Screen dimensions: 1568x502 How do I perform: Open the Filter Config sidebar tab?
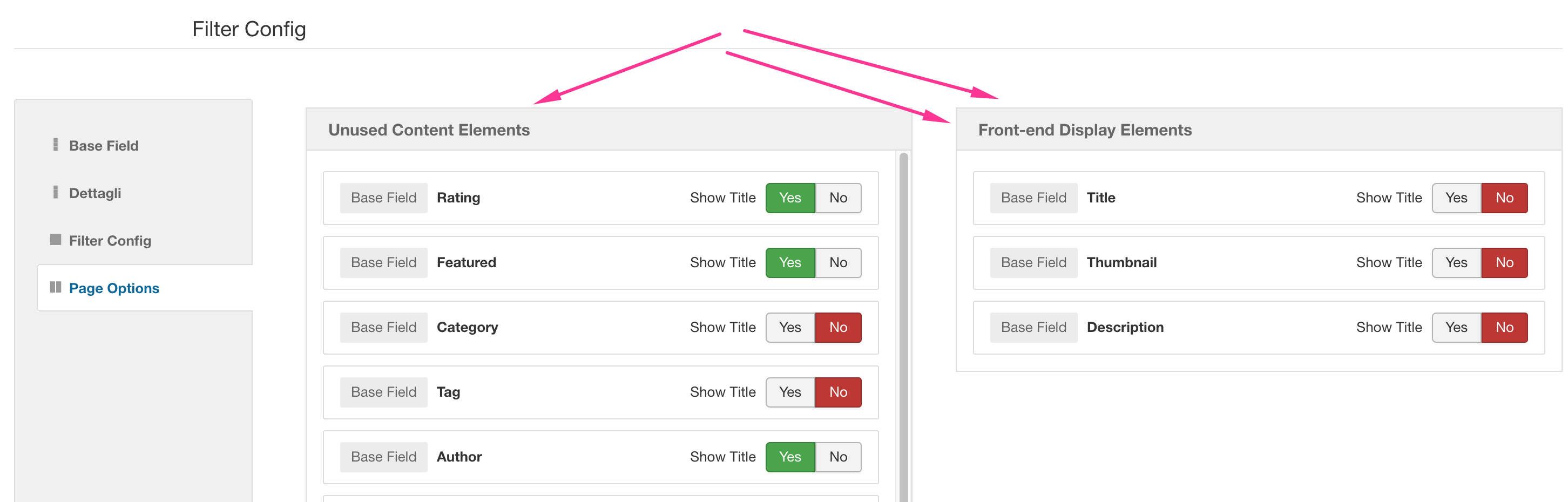tap(110, 241)
